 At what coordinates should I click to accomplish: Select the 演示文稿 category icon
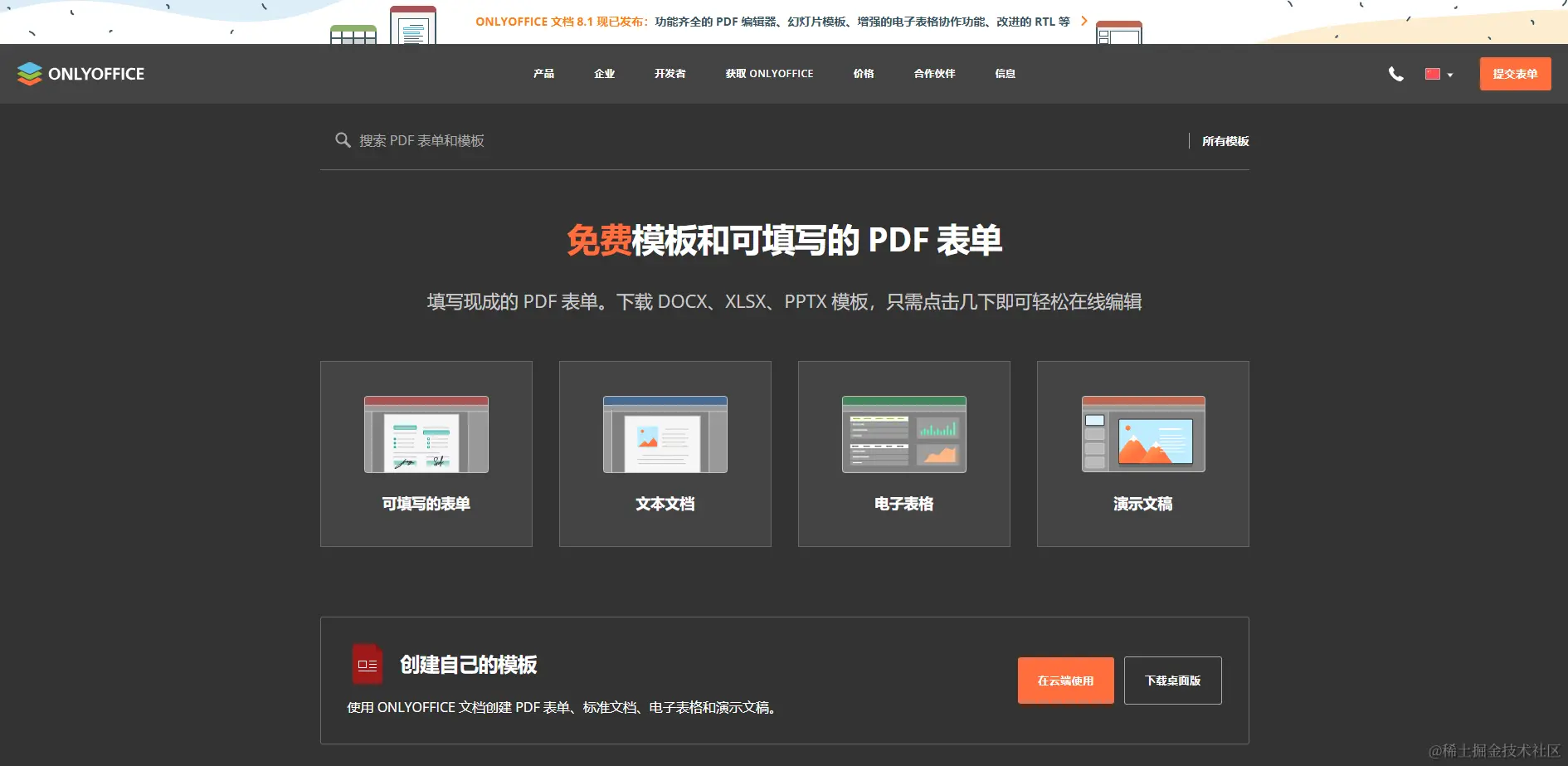(x=1142, y=433)
